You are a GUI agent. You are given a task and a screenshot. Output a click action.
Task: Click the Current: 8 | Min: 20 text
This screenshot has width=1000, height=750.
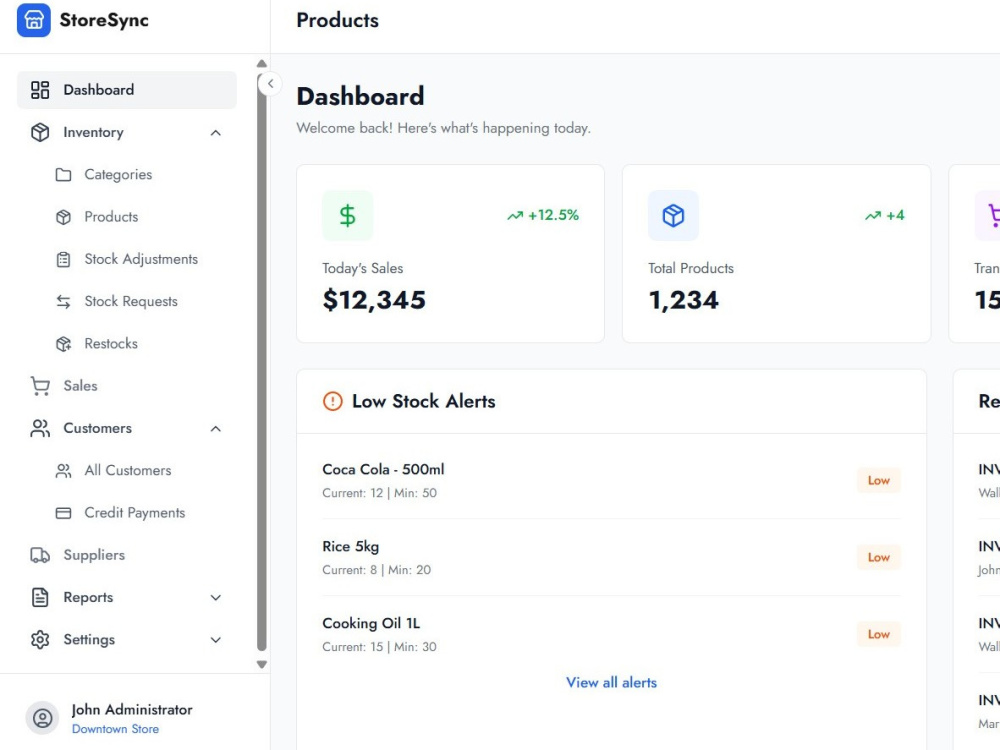coord(376,570)
